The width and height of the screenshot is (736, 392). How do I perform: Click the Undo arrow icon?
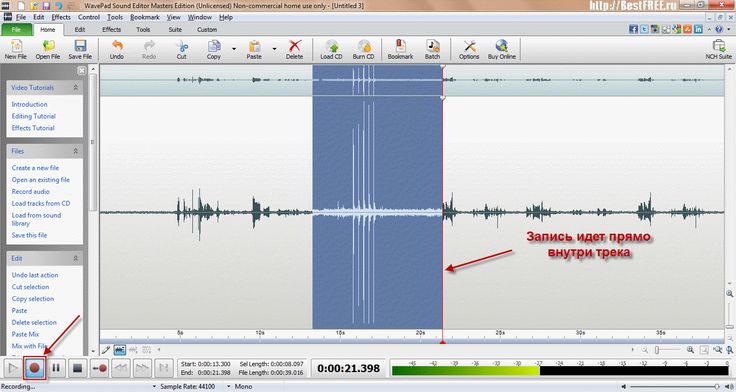pyautogui.click(x=117, y=49)
